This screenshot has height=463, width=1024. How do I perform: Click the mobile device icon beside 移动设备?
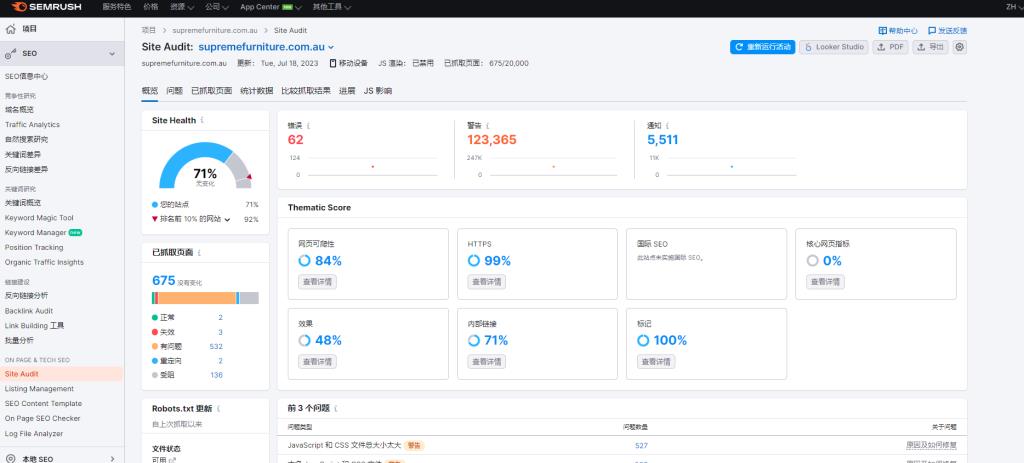333,63
